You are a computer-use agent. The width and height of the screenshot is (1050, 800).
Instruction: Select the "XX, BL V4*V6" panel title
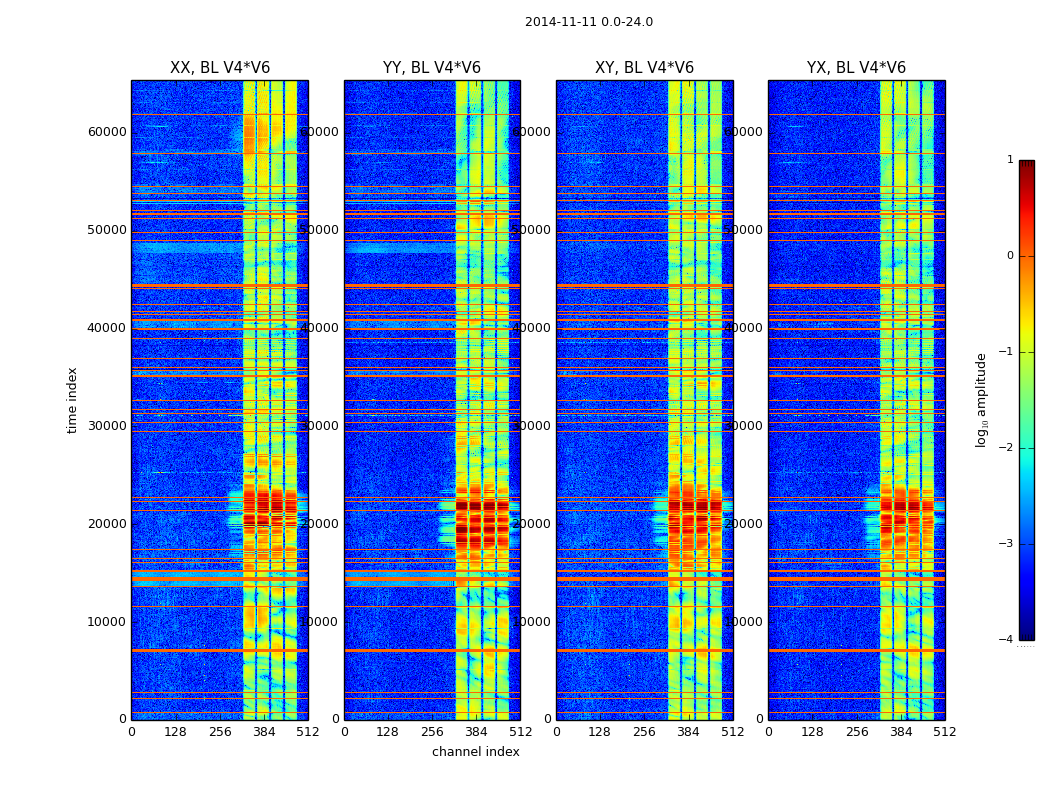tap(219, 68)
